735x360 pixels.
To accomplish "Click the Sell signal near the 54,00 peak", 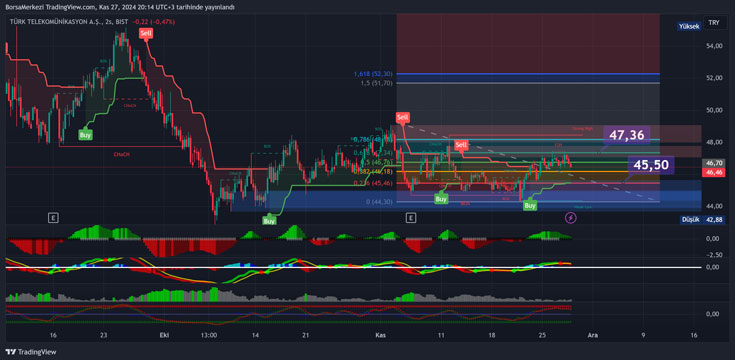I will pyautogui.click(x=145, y=33).
